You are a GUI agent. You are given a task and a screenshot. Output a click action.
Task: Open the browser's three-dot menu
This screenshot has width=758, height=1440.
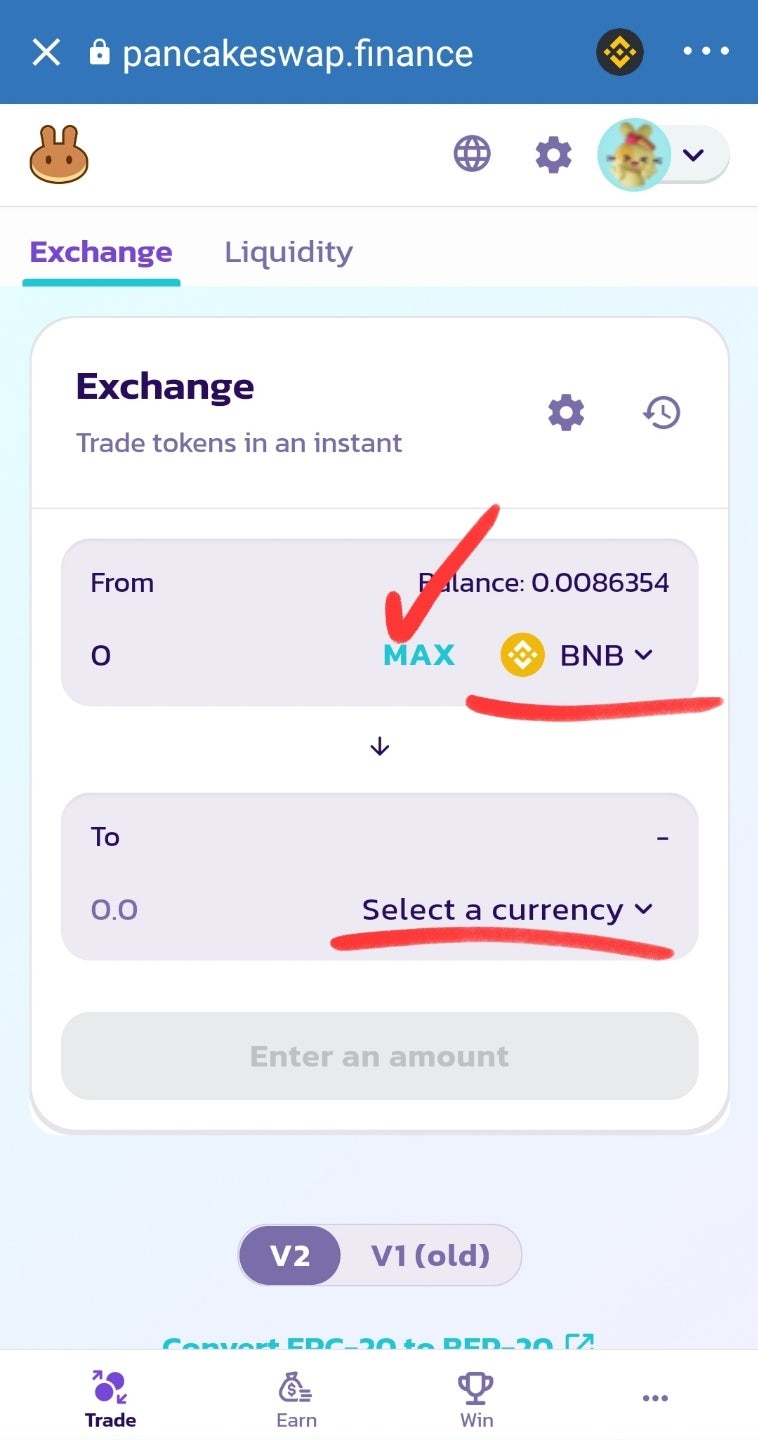tap(706, 52)
